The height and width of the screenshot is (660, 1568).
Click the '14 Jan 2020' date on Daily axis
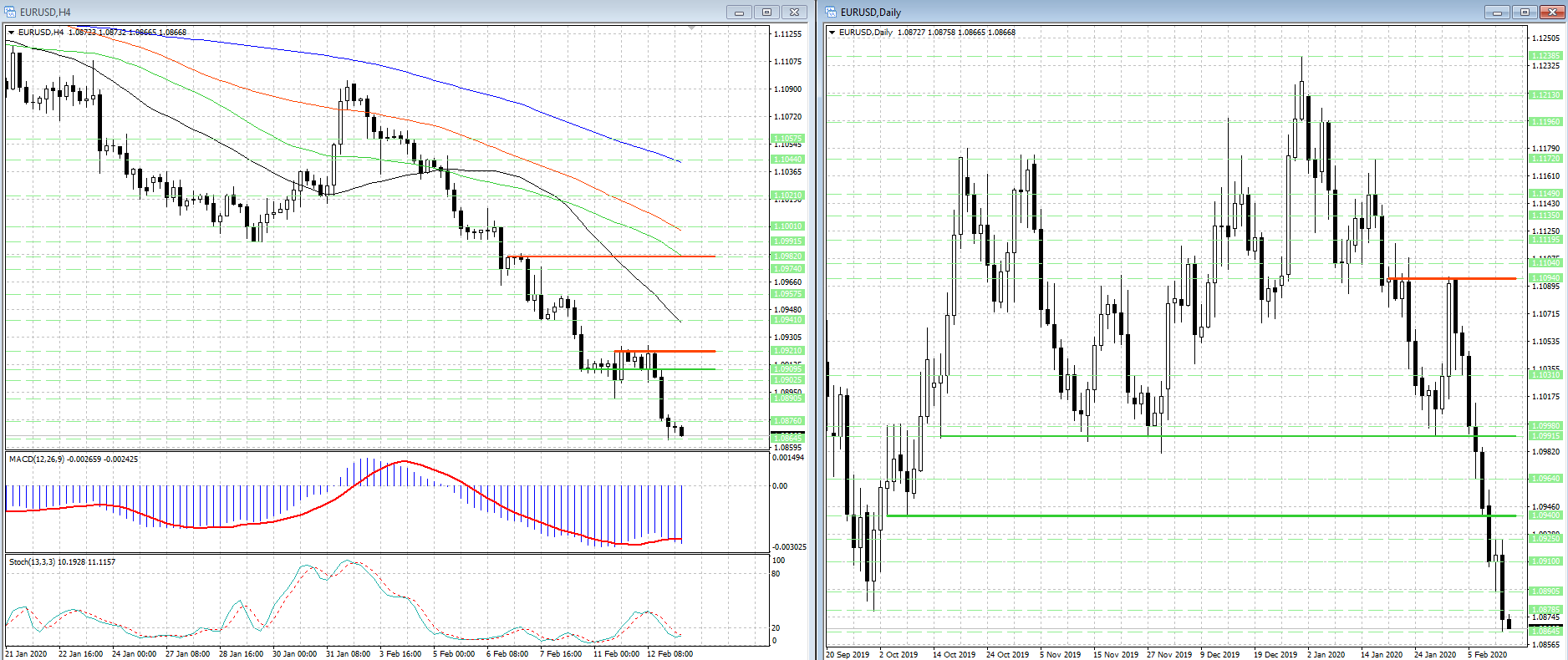point(1382,655)
